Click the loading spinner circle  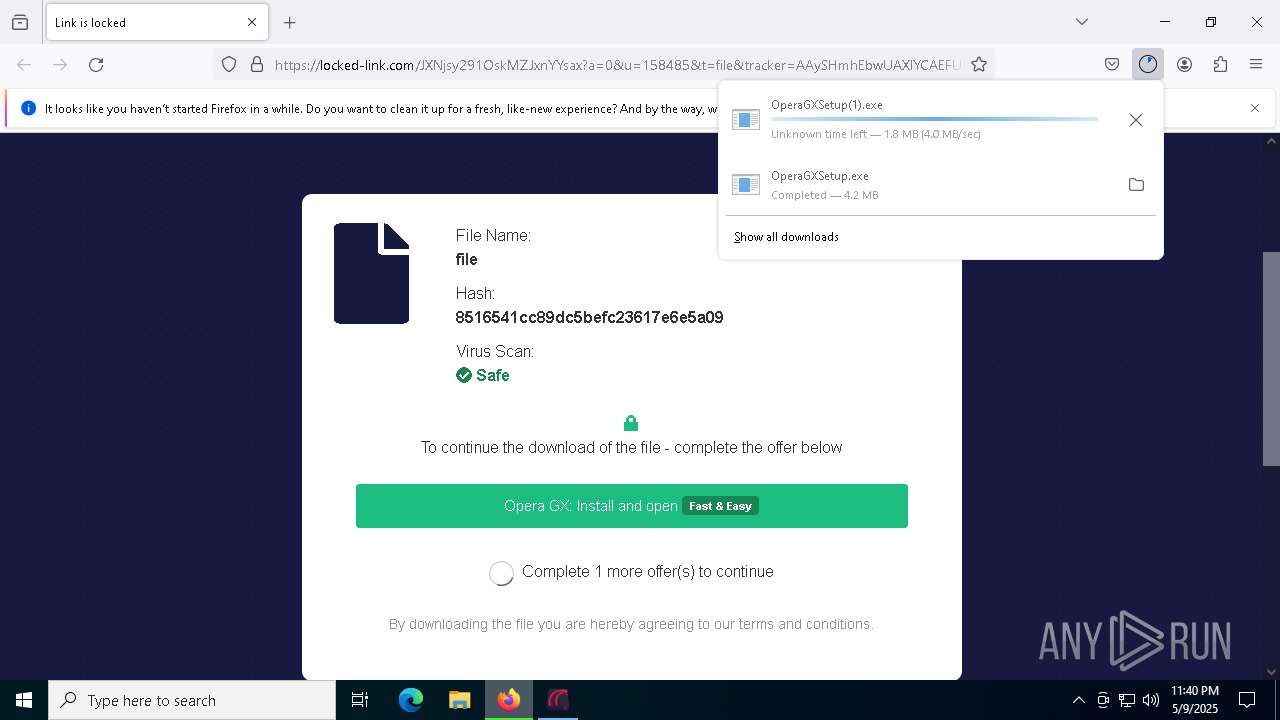pos(501,573)
